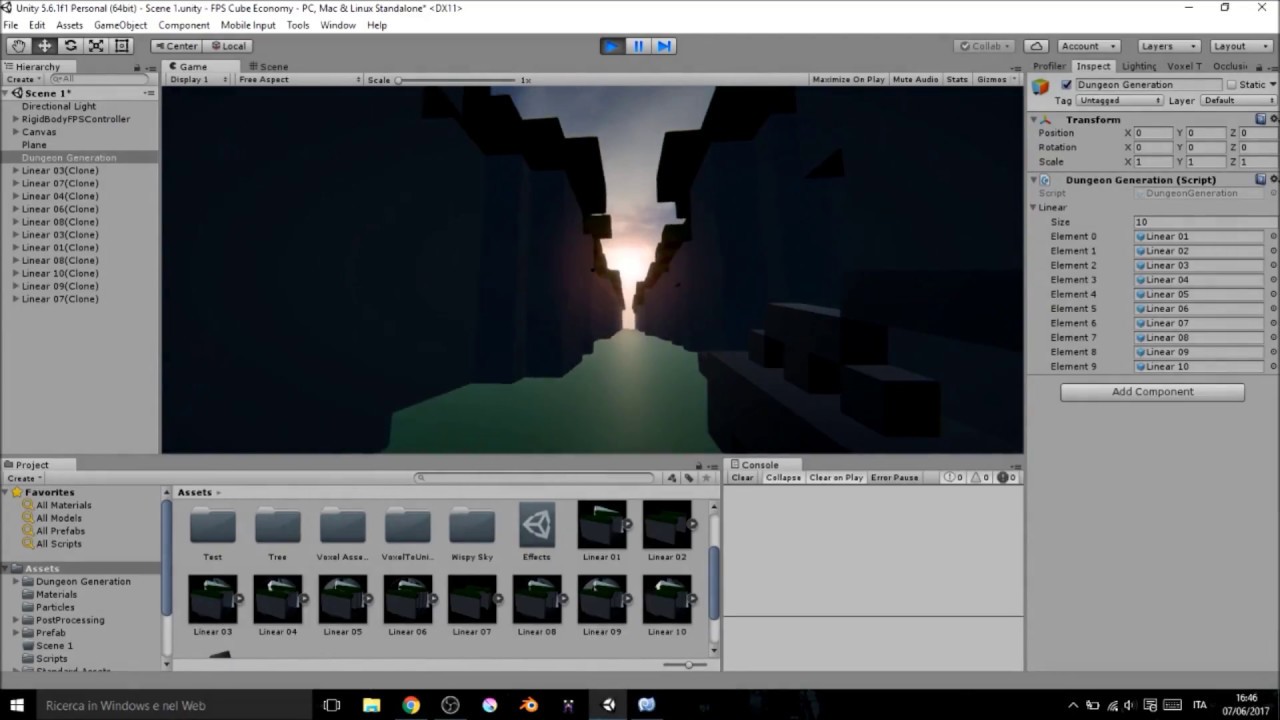Screen dimensions: 1280x720
Task: Select the Rect transform tool
Action: pos(122,46)
